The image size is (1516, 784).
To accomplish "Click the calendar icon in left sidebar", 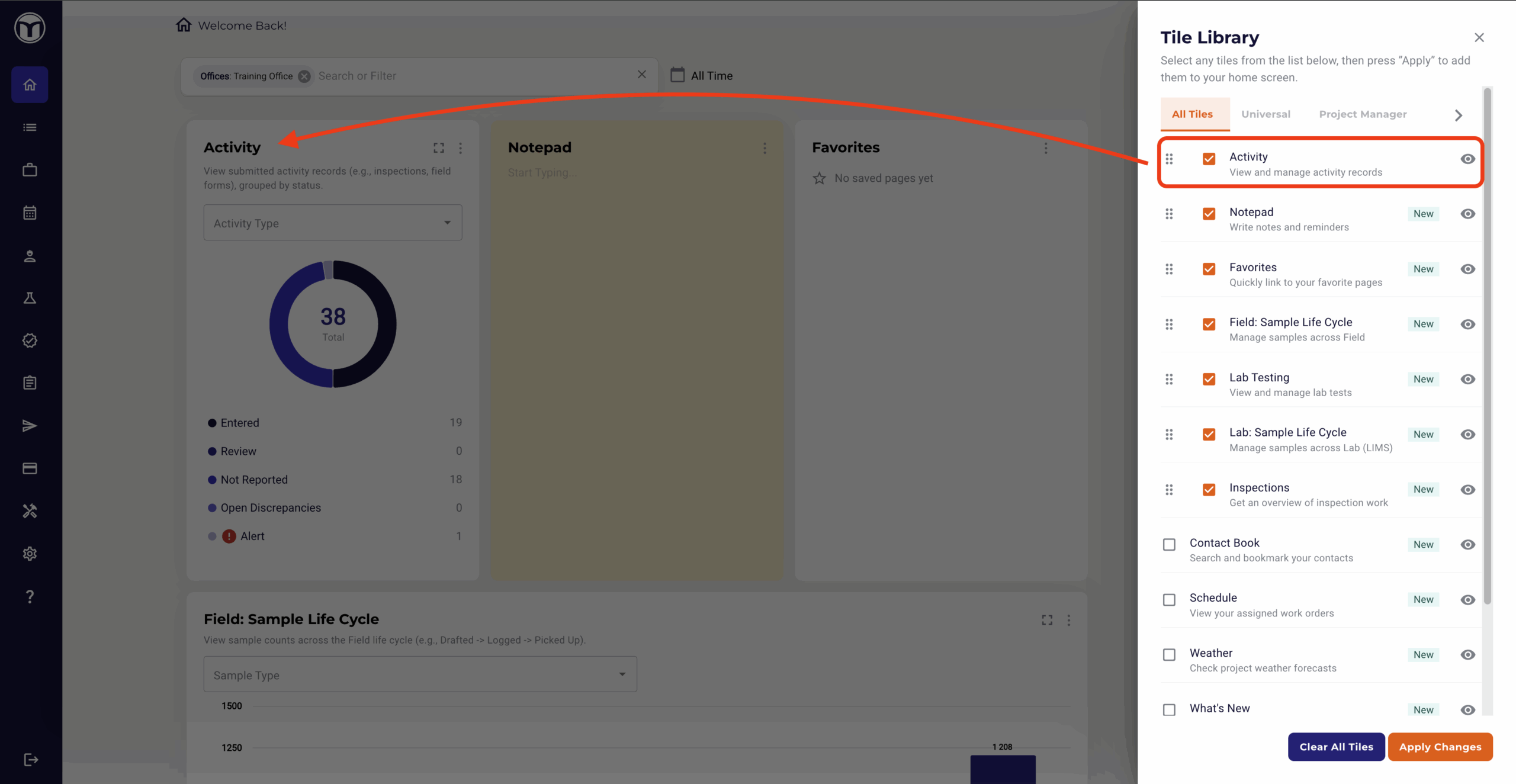I will click(30, 213).
